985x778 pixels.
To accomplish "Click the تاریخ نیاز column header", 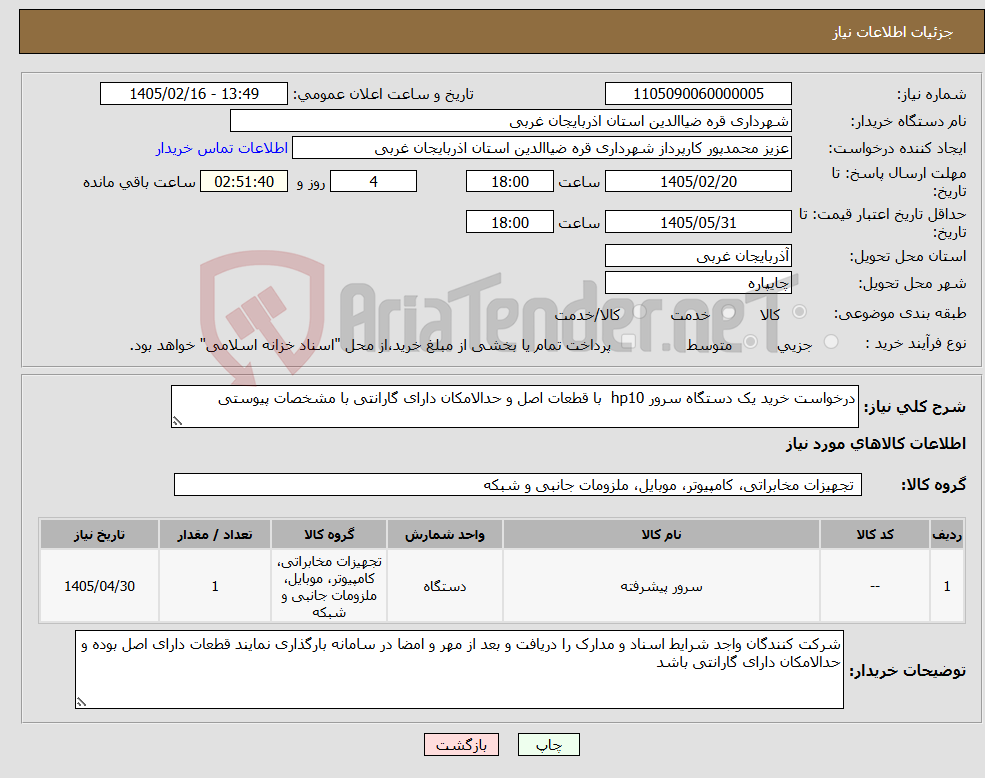I will coord(99,534).
